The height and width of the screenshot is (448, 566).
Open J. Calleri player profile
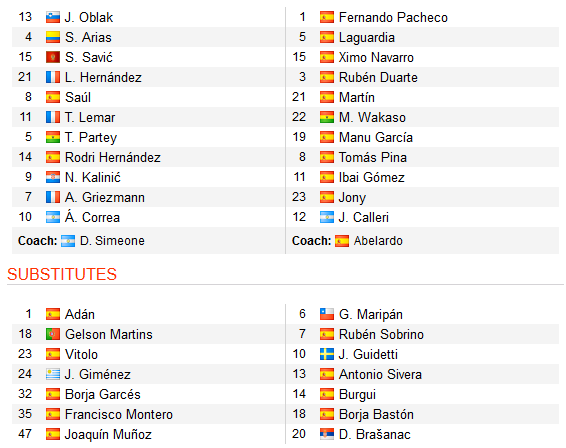click(x=363, y=217)
